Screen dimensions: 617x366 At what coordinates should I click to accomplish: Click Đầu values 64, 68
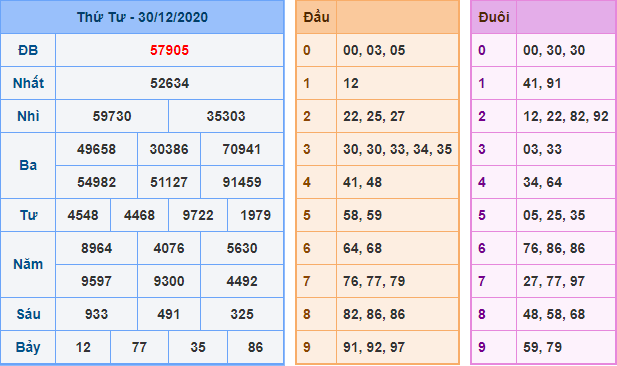[362, 249]
